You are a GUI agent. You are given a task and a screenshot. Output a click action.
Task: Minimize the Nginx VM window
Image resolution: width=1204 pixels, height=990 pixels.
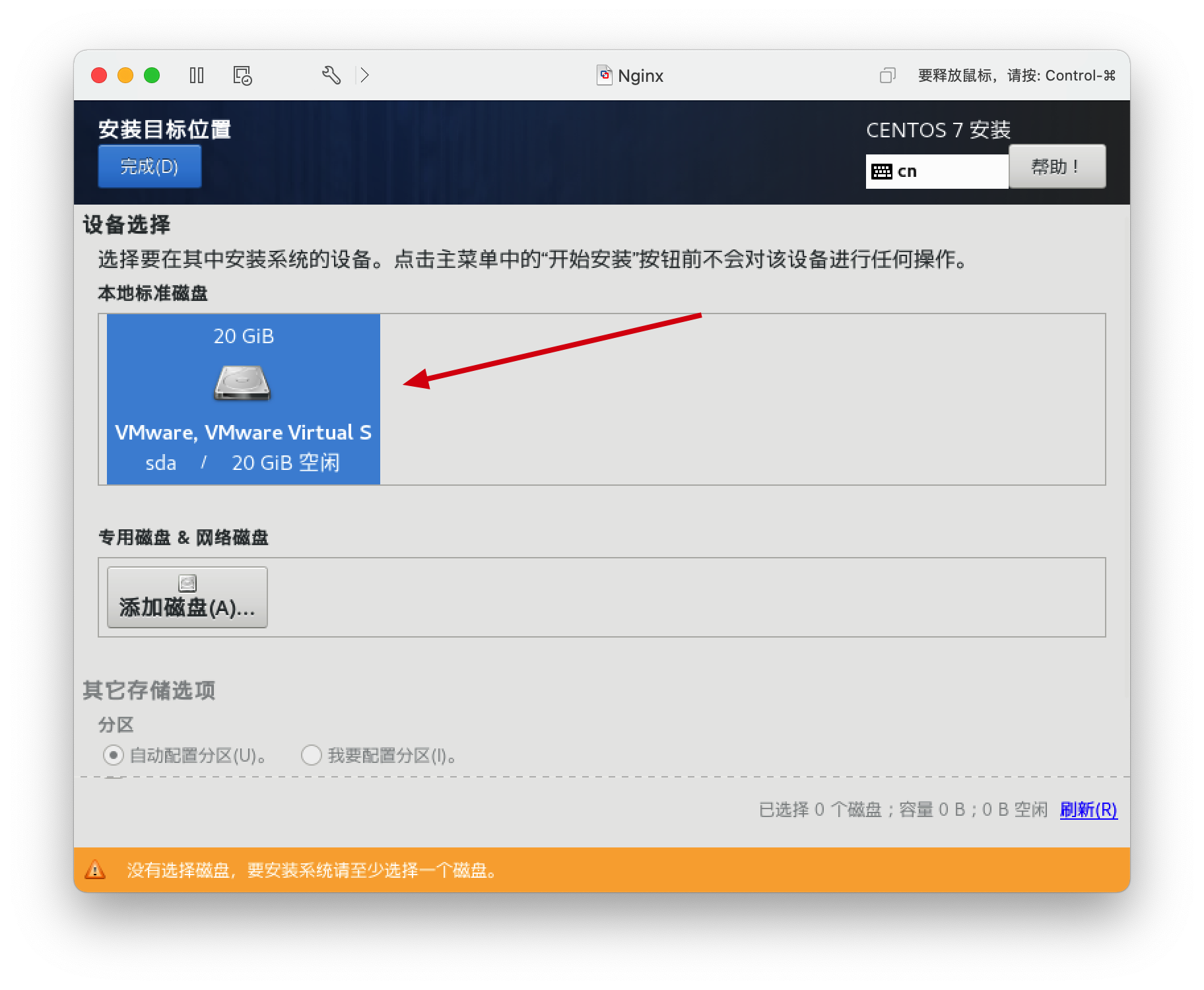coord(125,75)
